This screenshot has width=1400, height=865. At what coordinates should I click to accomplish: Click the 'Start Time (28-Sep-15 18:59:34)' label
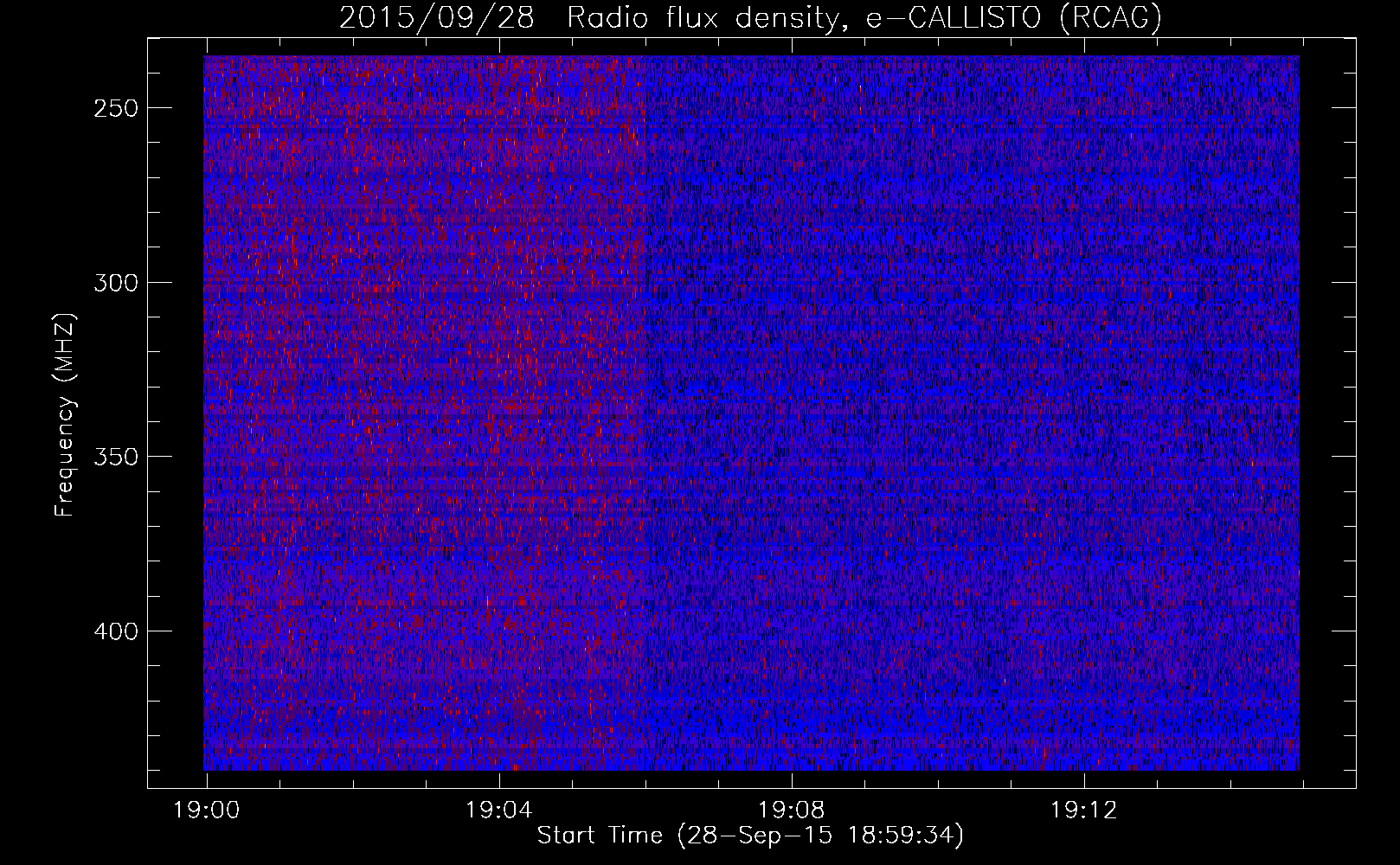(750, 836)
